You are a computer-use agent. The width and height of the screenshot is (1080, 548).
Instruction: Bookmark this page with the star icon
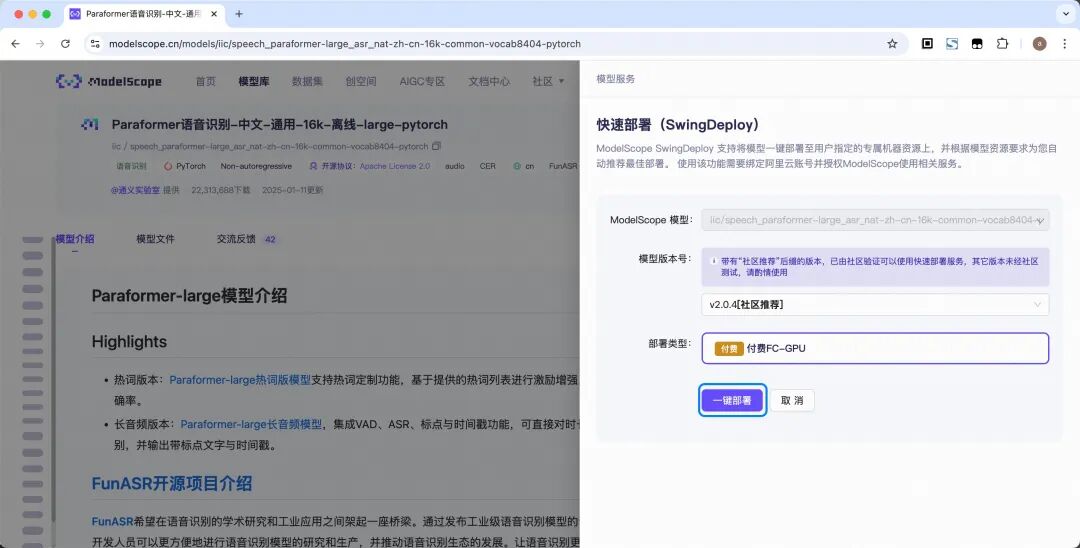coord(892,44)
